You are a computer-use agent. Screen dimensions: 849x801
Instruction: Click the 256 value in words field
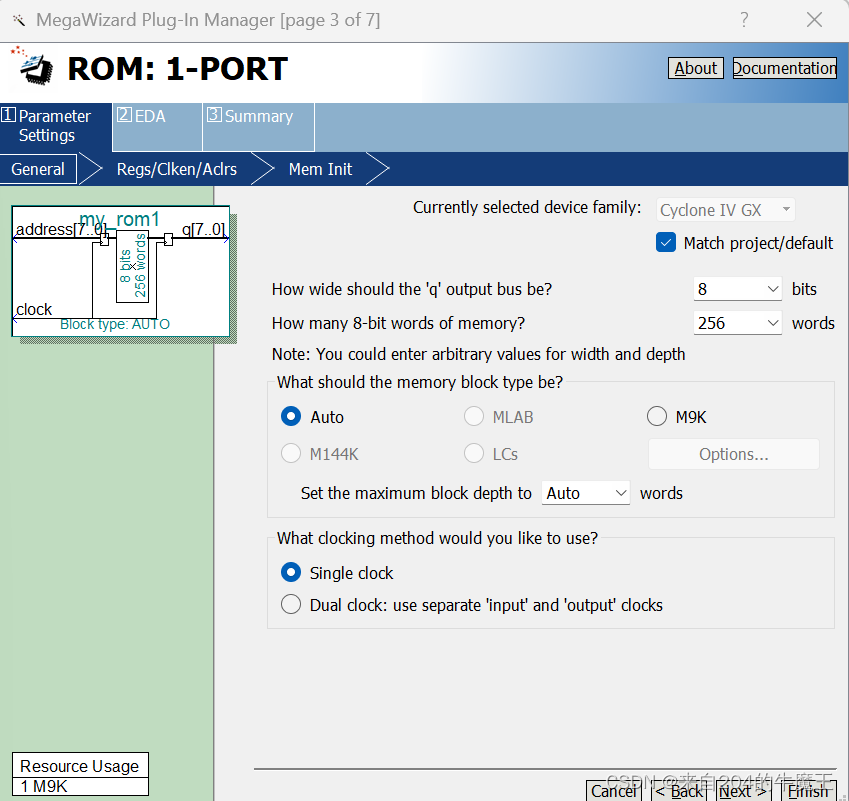click(x=711, y=323)
